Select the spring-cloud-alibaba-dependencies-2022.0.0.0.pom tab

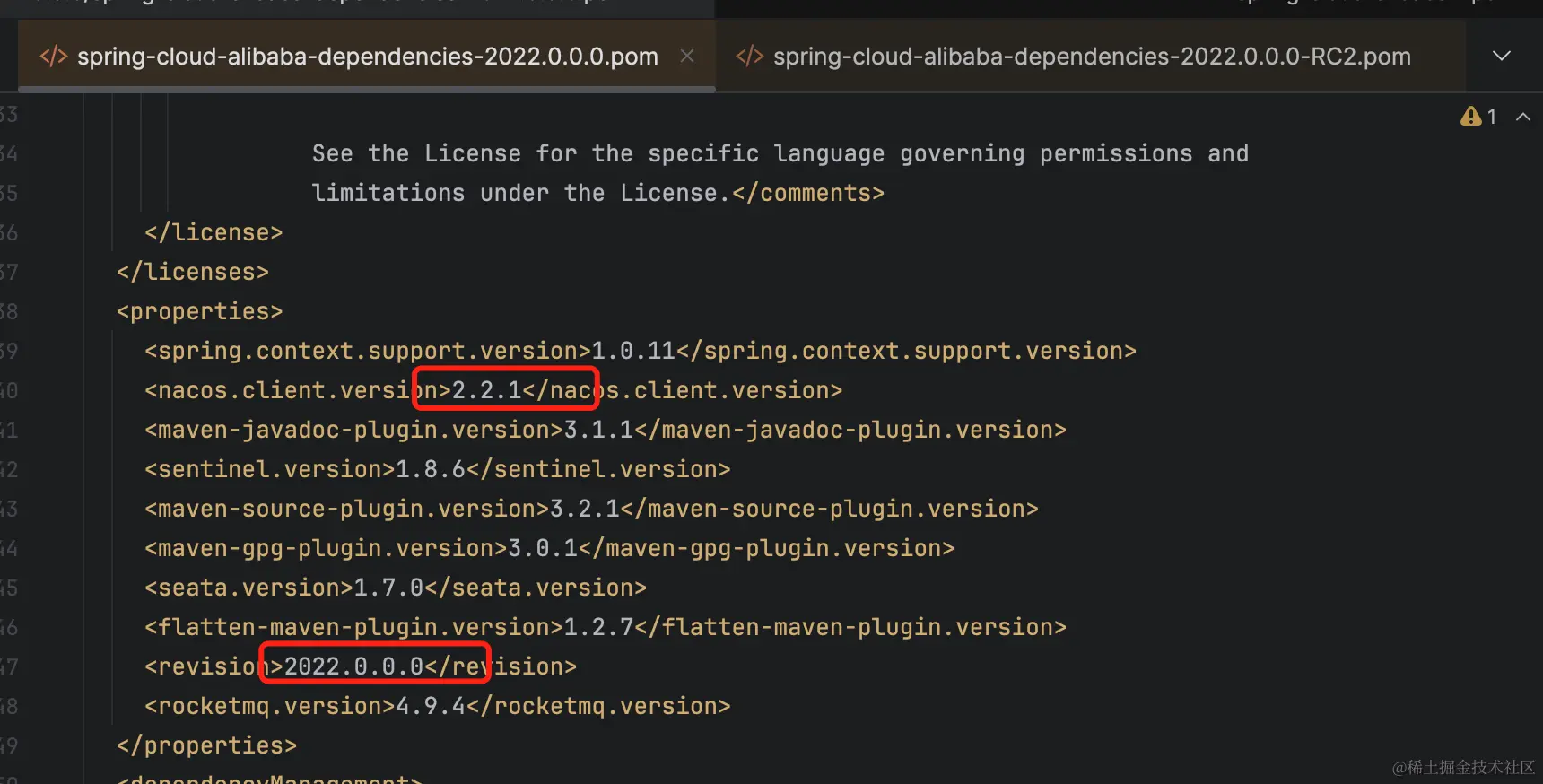(x=367, y=57)
